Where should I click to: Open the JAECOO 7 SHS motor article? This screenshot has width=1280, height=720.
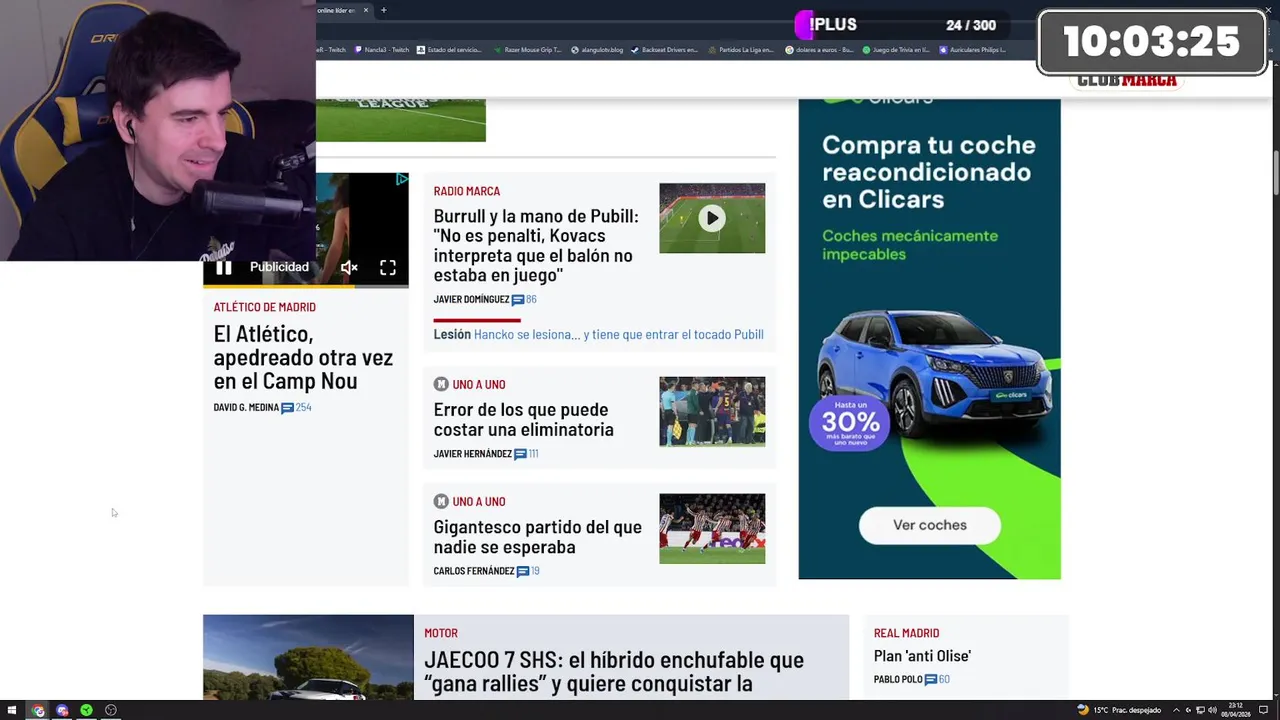(614, 672)
